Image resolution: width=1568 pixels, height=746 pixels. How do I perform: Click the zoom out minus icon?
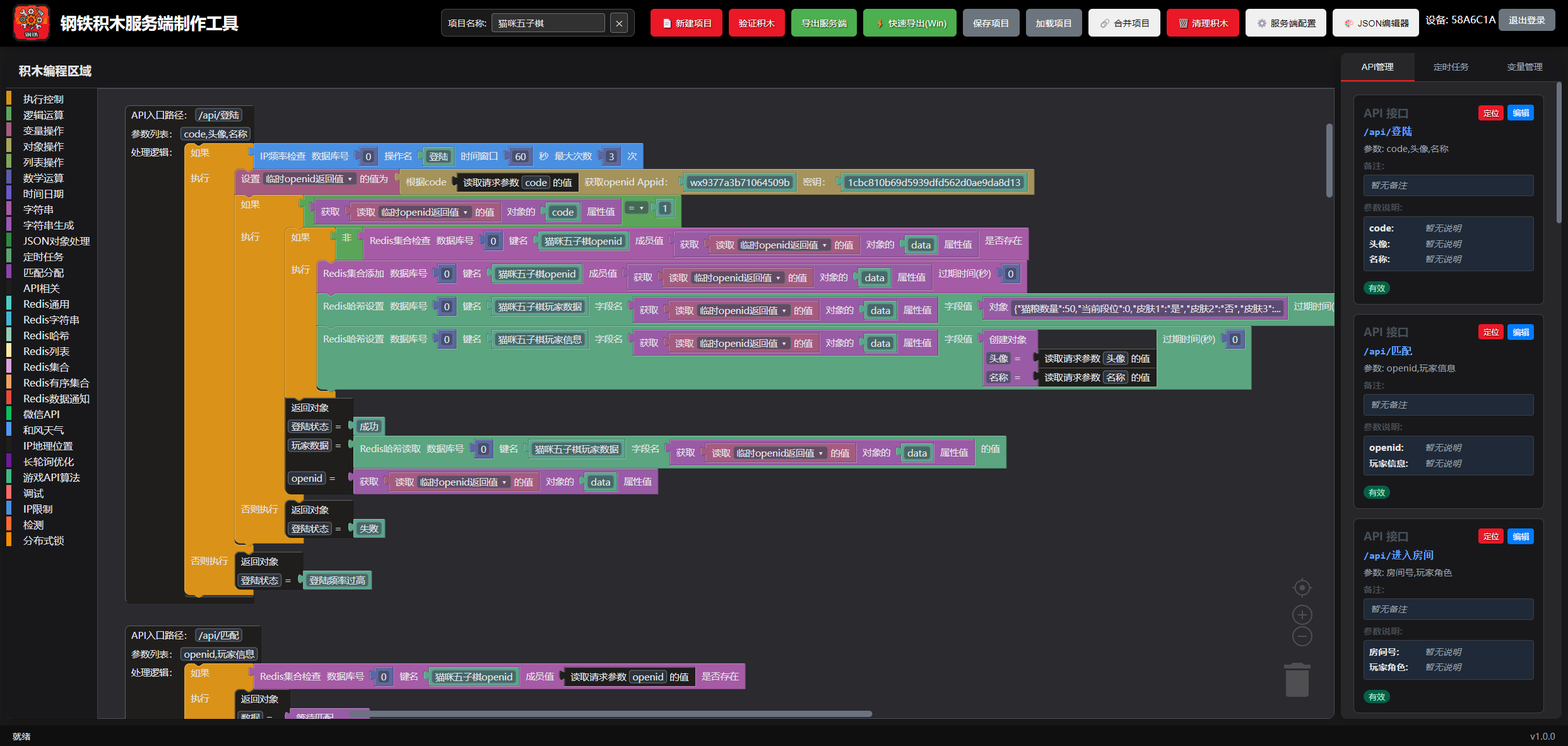point(1302,636)
